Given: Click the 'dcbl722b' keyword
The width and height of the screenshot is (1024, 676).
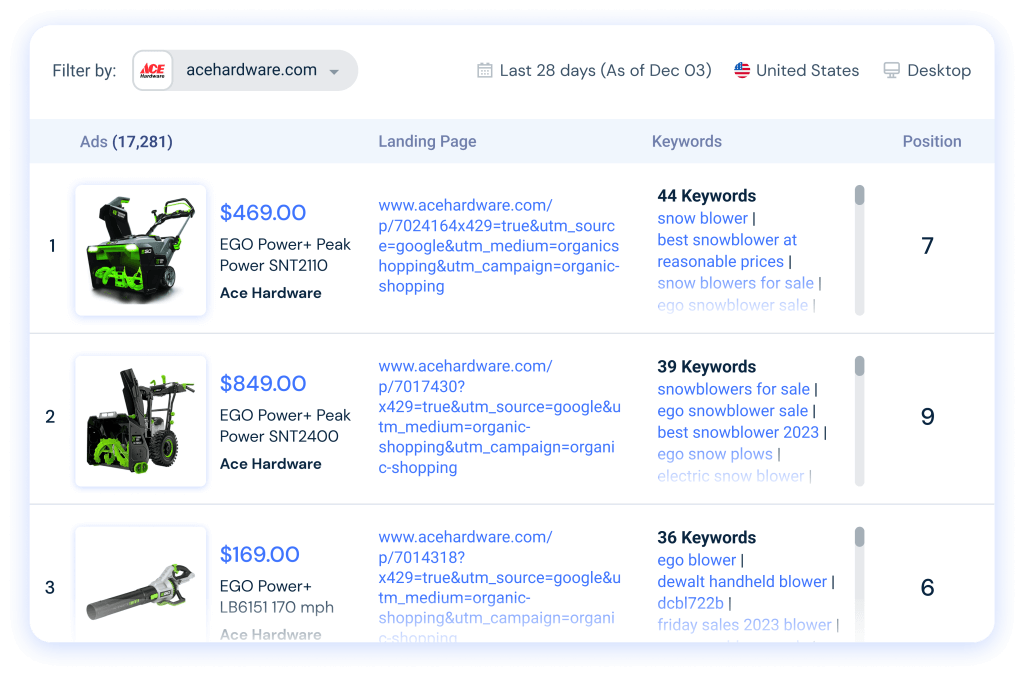Looking at the screenshot, I should pos(690,604).
